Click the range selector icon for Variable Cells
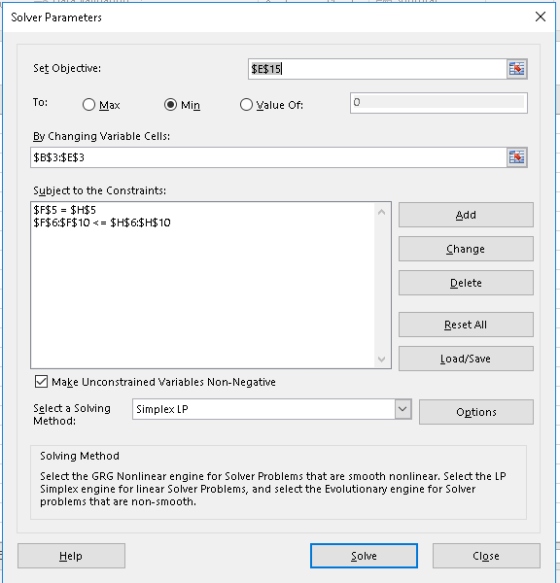 (516, 157)
